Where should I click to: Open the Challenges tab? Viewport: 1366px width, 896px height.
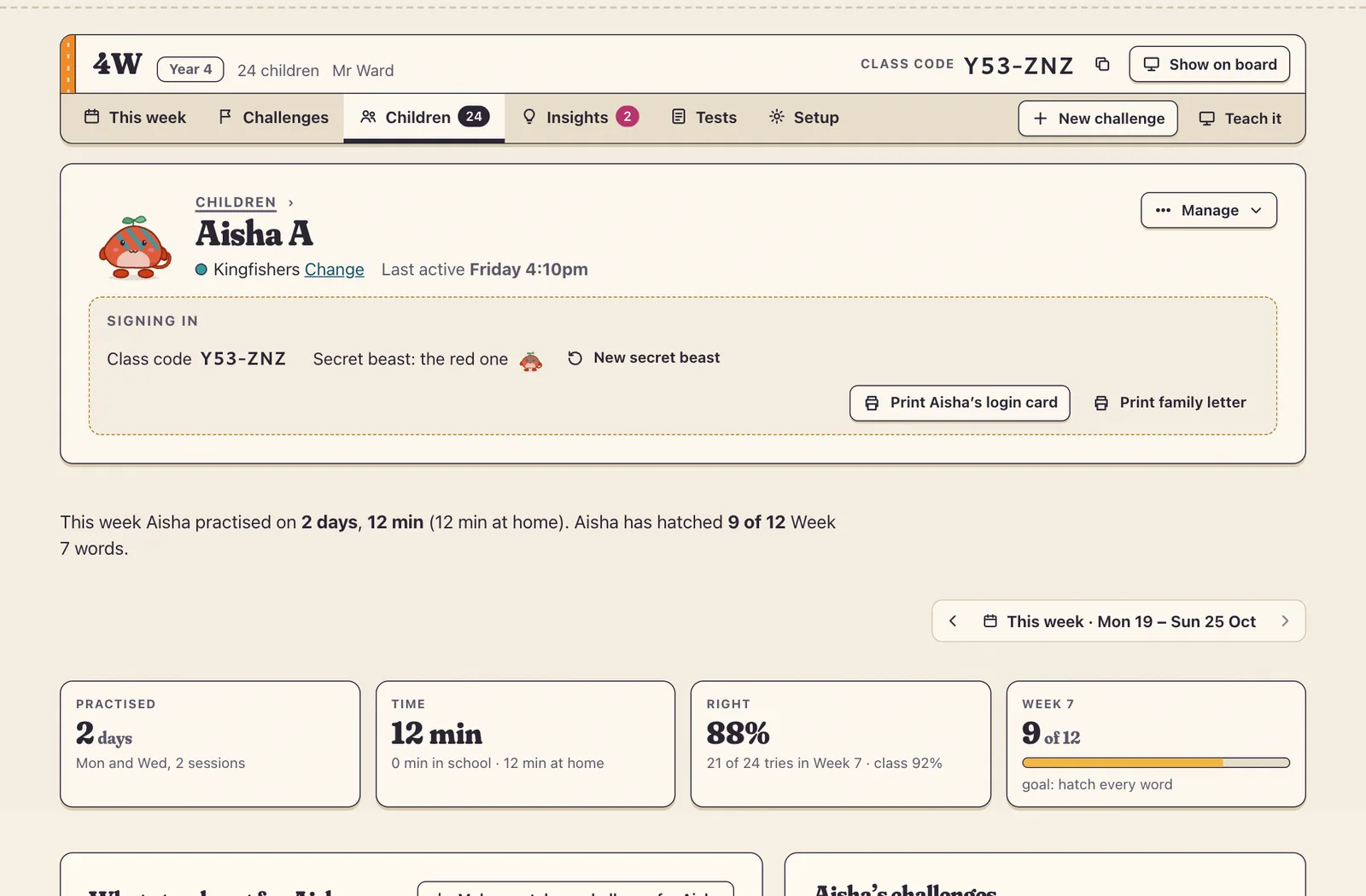273,118
